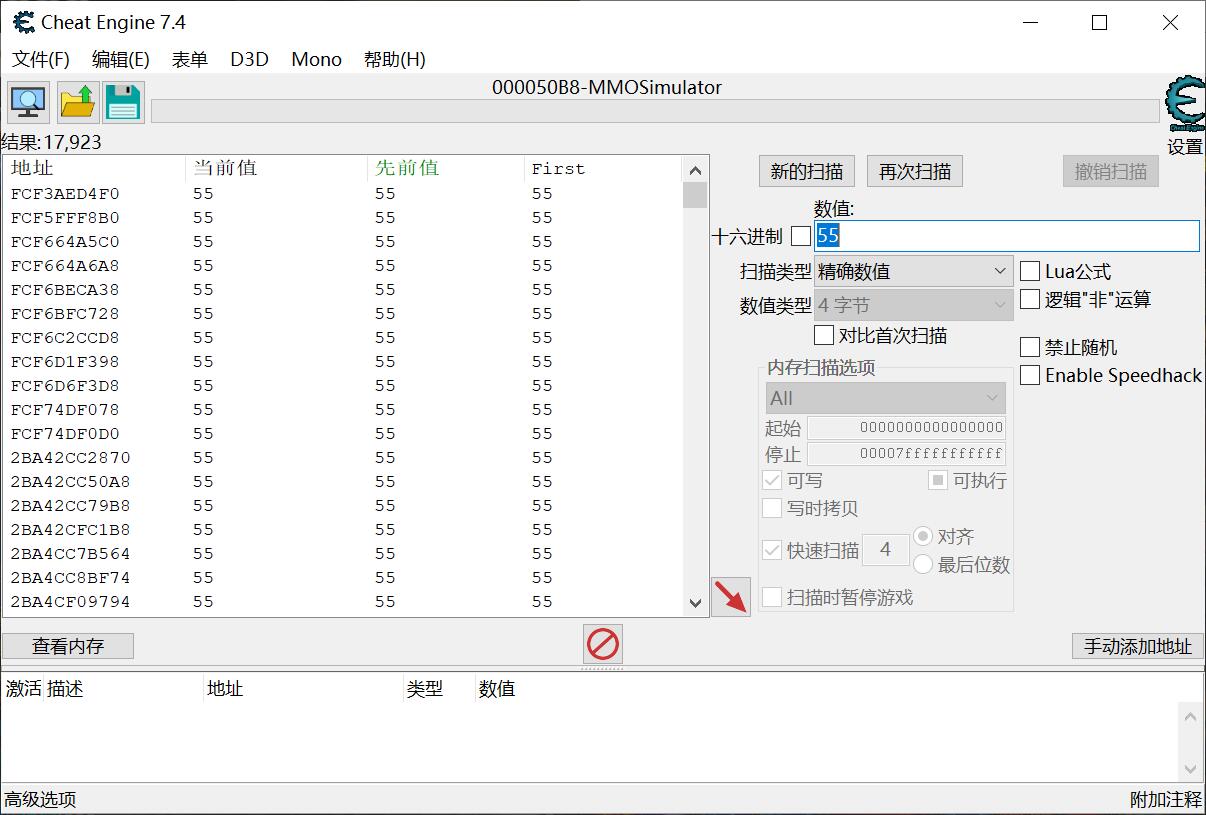Click the results list scrollbar thumb
1206x815 pixels.
coord(695,195)
